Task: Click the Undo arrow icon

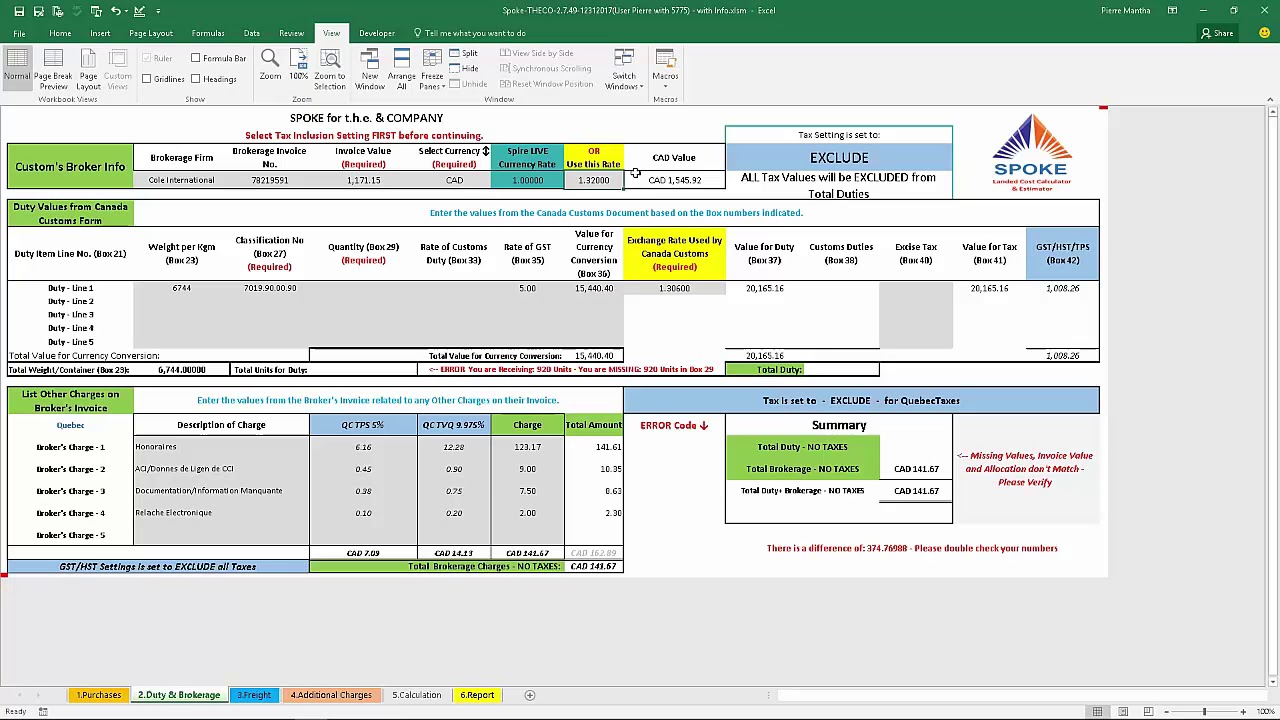Action: tap(115, 11)
